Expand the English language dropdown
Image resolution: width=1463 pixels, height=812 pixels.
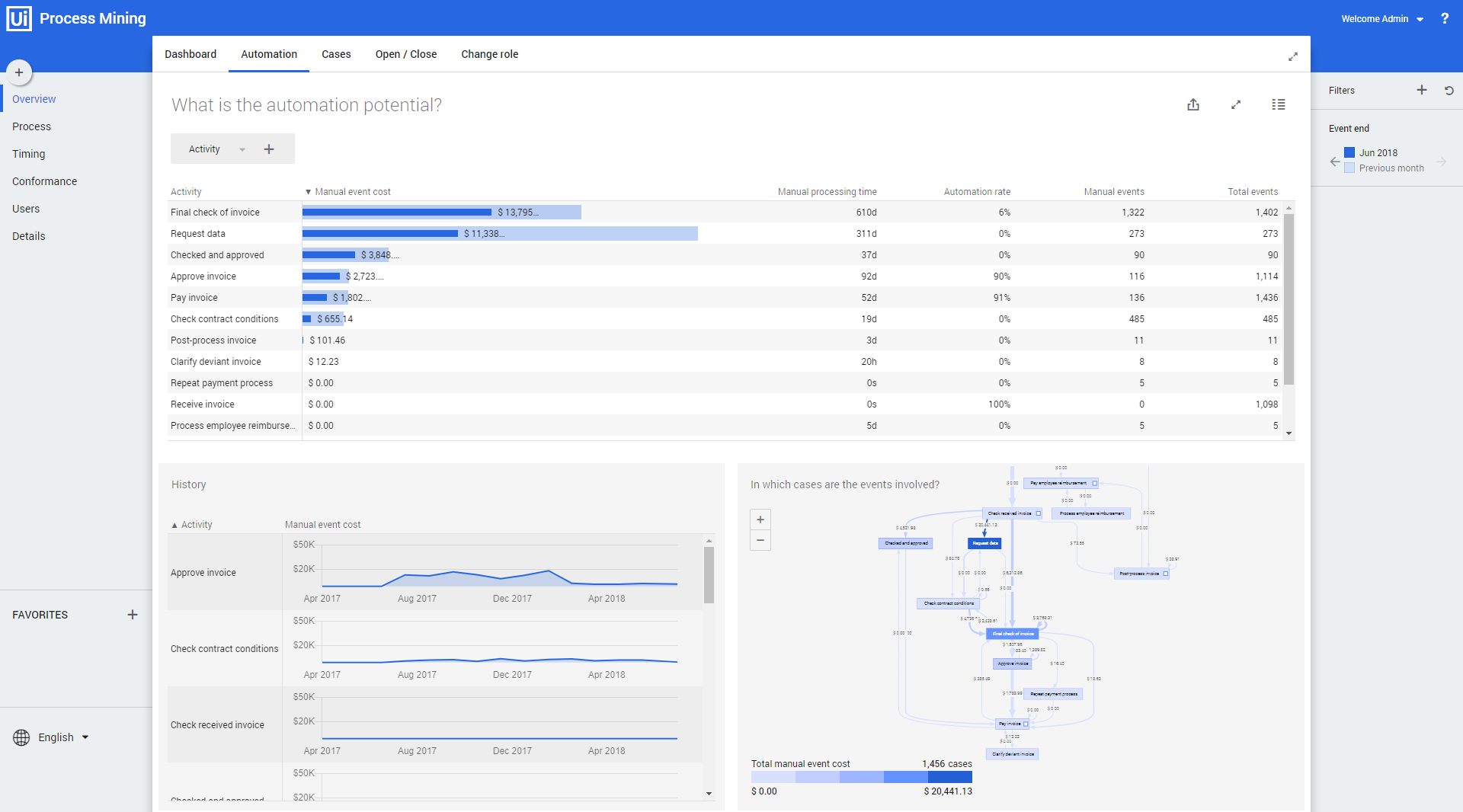tap(63, 737)
